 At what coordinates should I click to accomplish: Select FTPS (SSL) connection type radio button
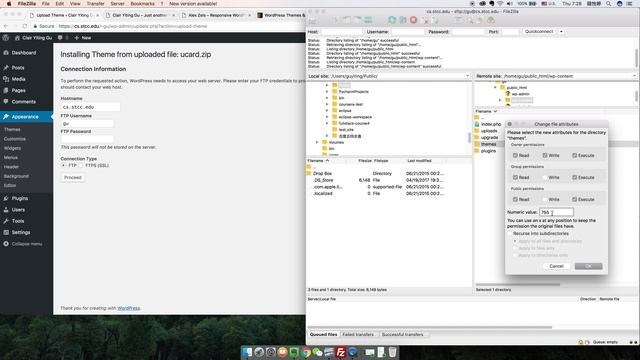pyautogui.click(x=80, y=165)
